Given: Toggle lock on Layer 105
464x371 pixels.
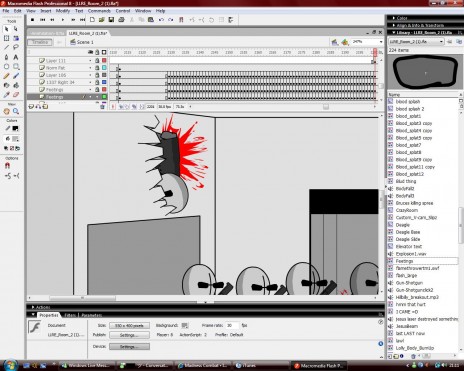Looking at the screenshot, I should point(97,75).
